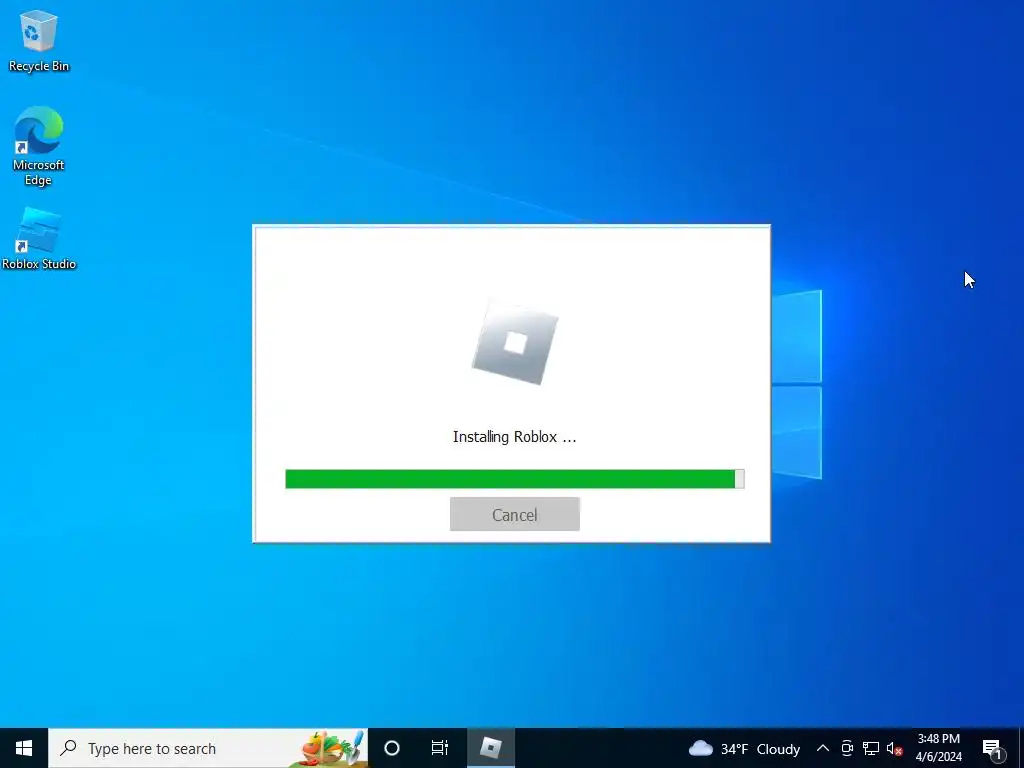The height and width of the screenshot is (768, 1024).
Task: Show hidden system tray icons
Action: coord(823,748)
